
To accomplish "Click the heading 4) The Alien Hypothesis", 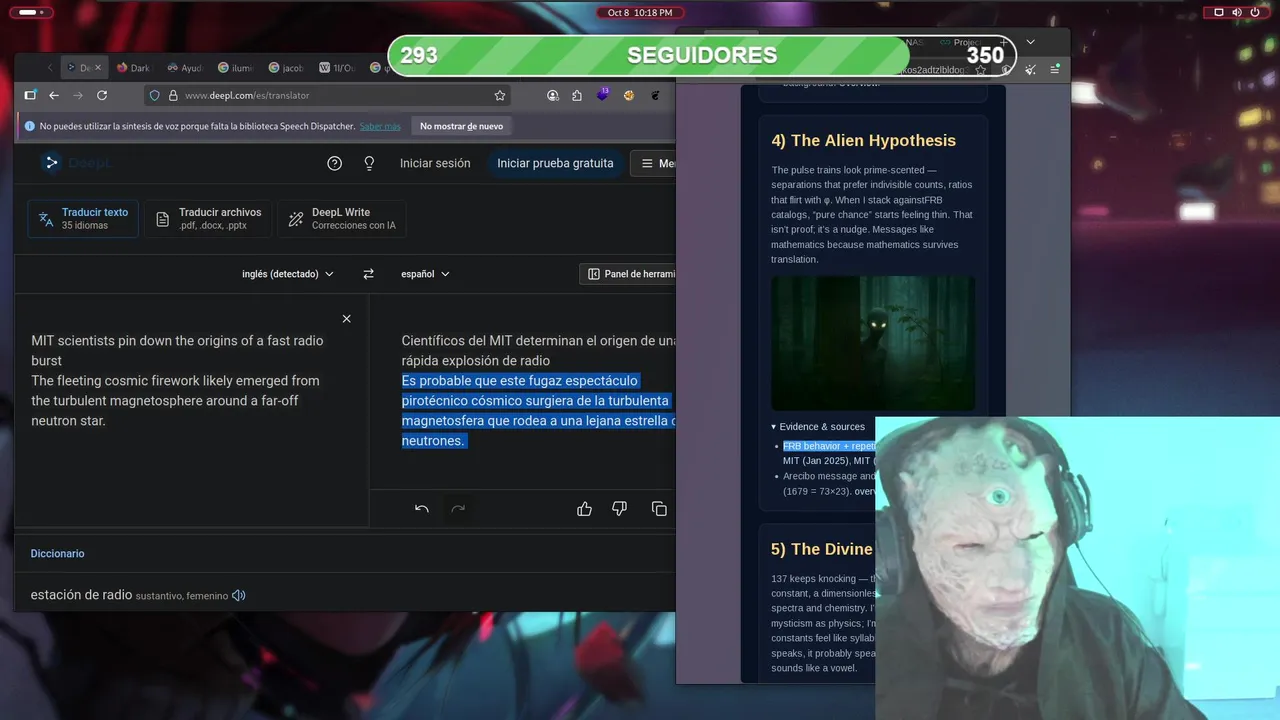I will click(x=863, y=140).
